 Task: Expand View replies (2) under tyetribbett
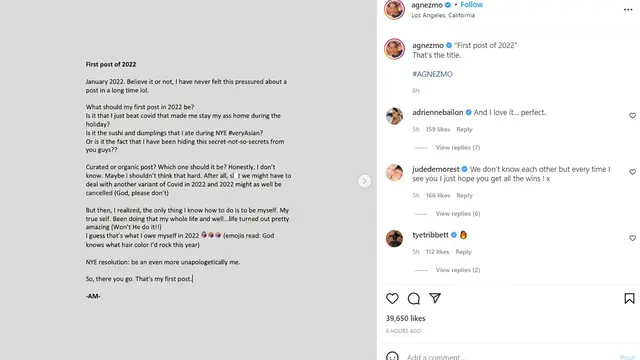(458, 270)
